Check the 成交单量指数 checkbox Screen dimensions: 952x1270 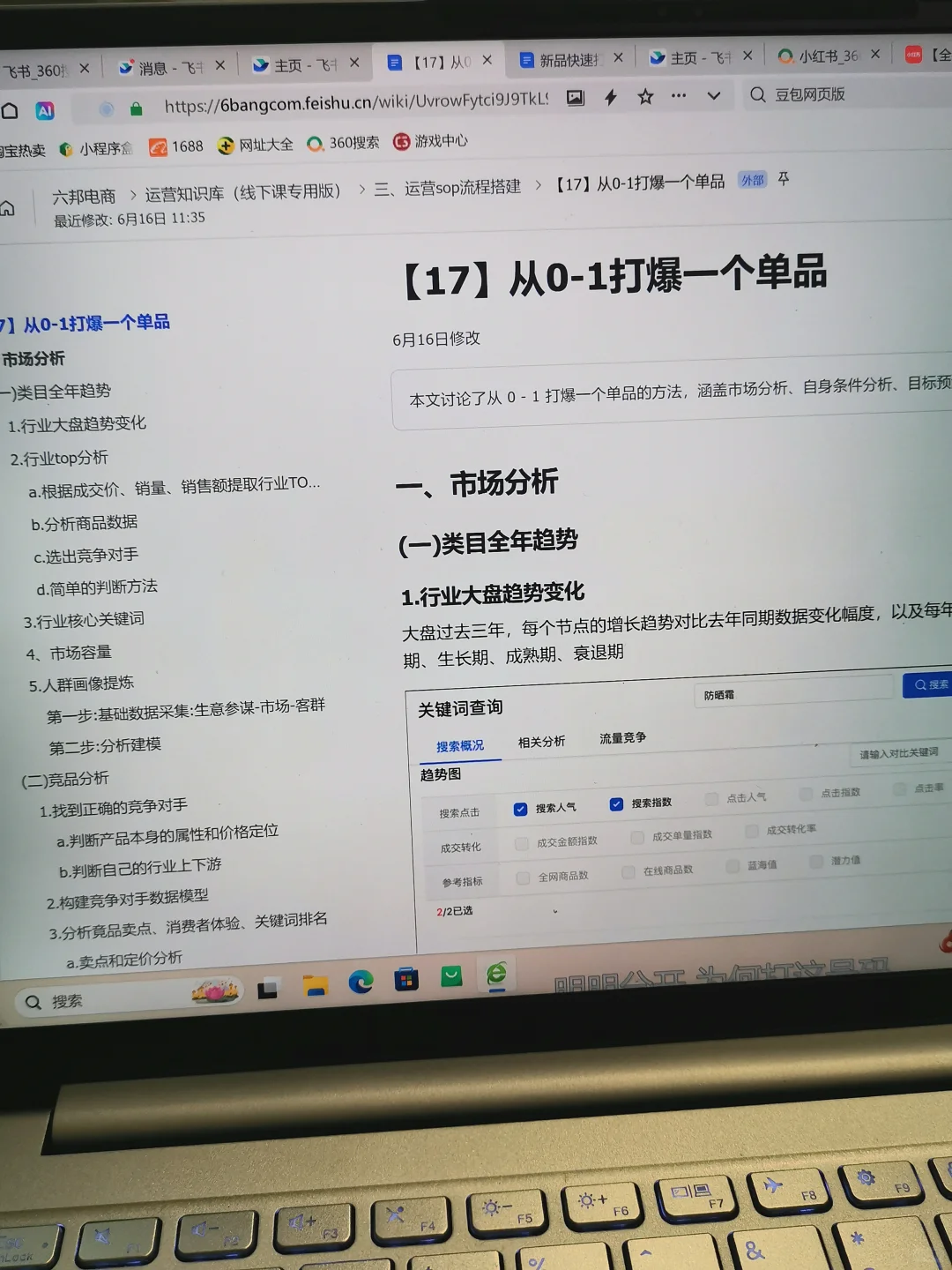(x=637, y=838)
